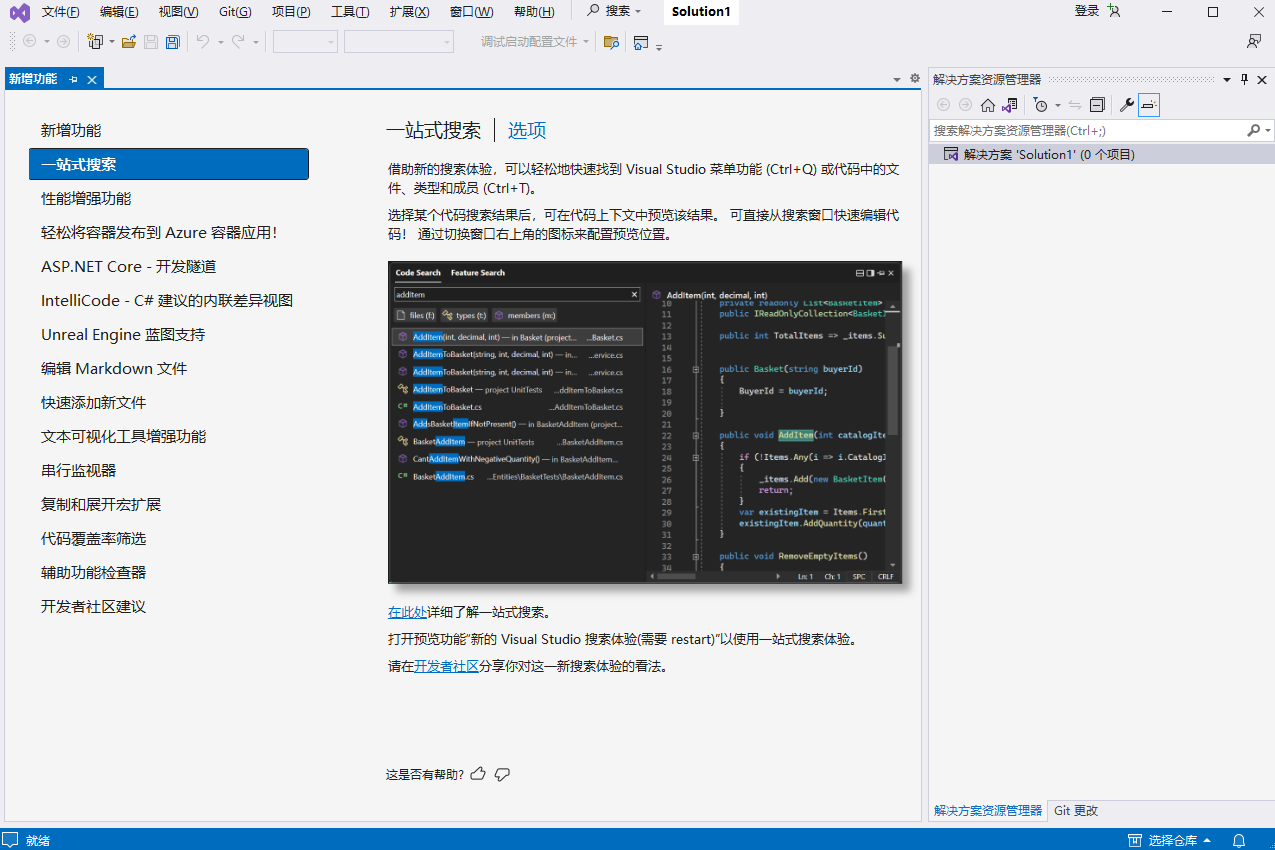Switch to the Git 更改 tab
The image size is (1275, 850).
pos(1075,810)
